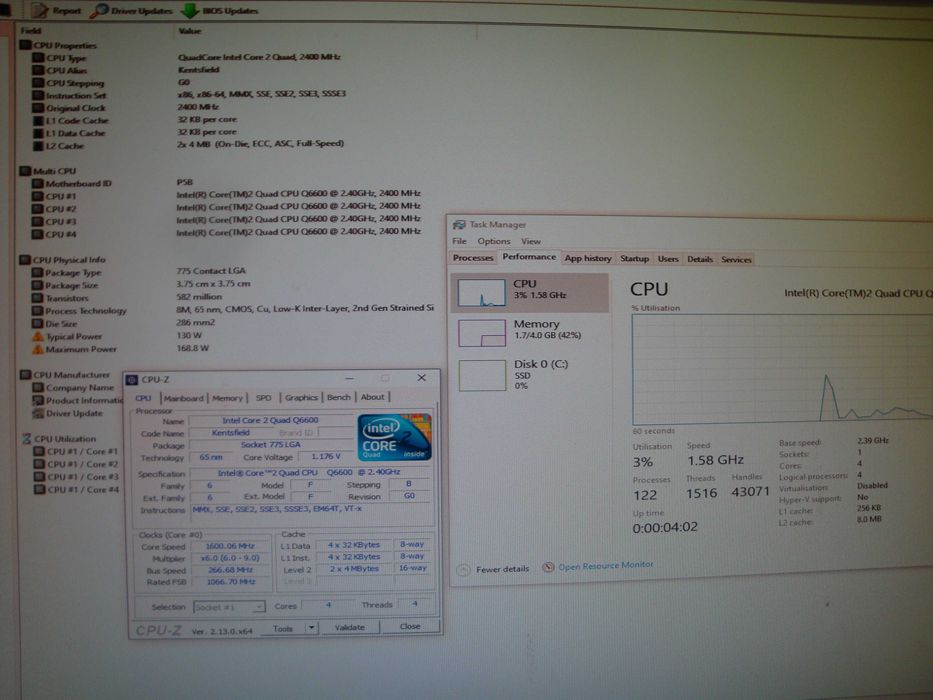Click the Driver Update row icon
The height and width of the screenshot is (700, 933).
click(x=39, y=413)
